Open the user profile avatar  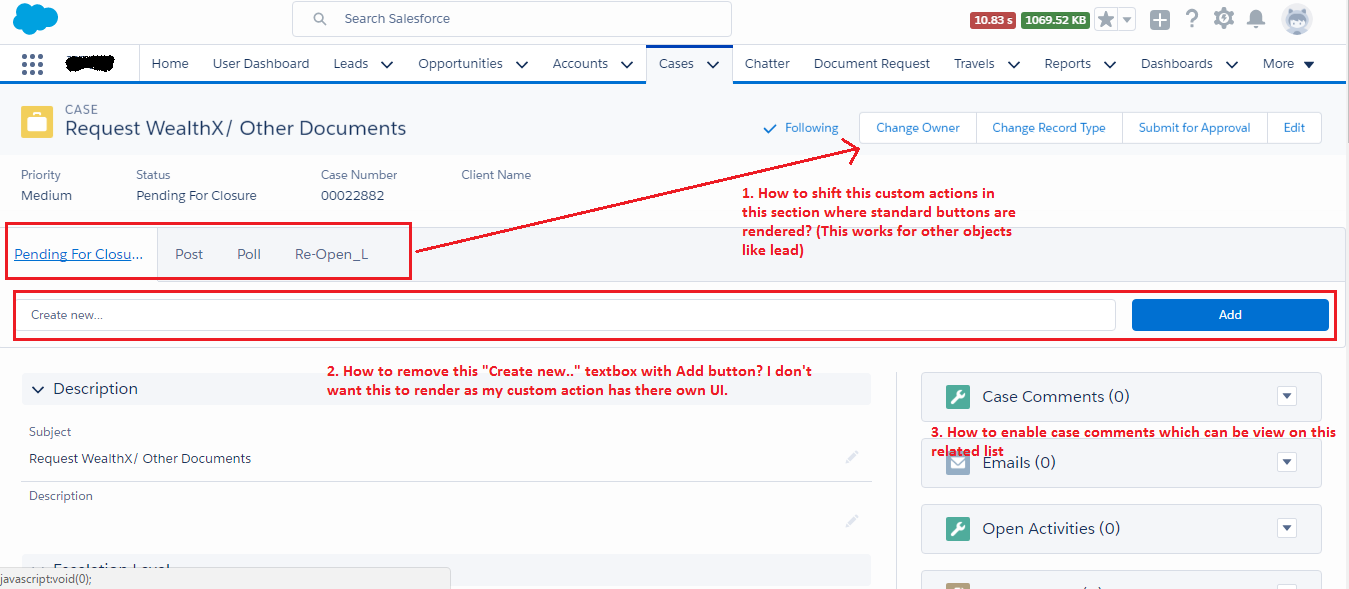tap(1297, 19)
